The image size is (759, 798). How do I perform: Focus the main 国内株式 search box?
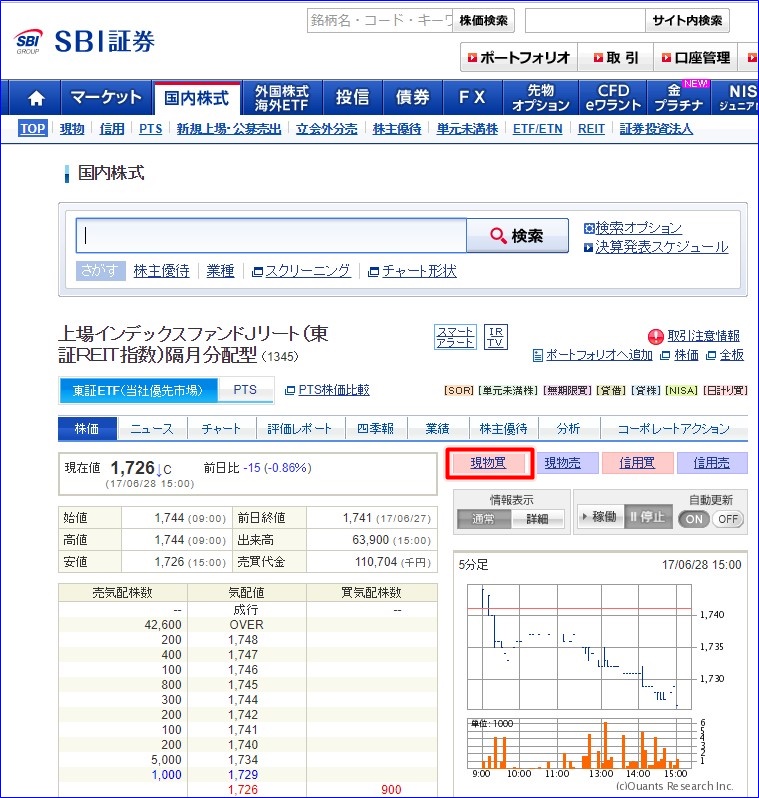coord(271,236)
